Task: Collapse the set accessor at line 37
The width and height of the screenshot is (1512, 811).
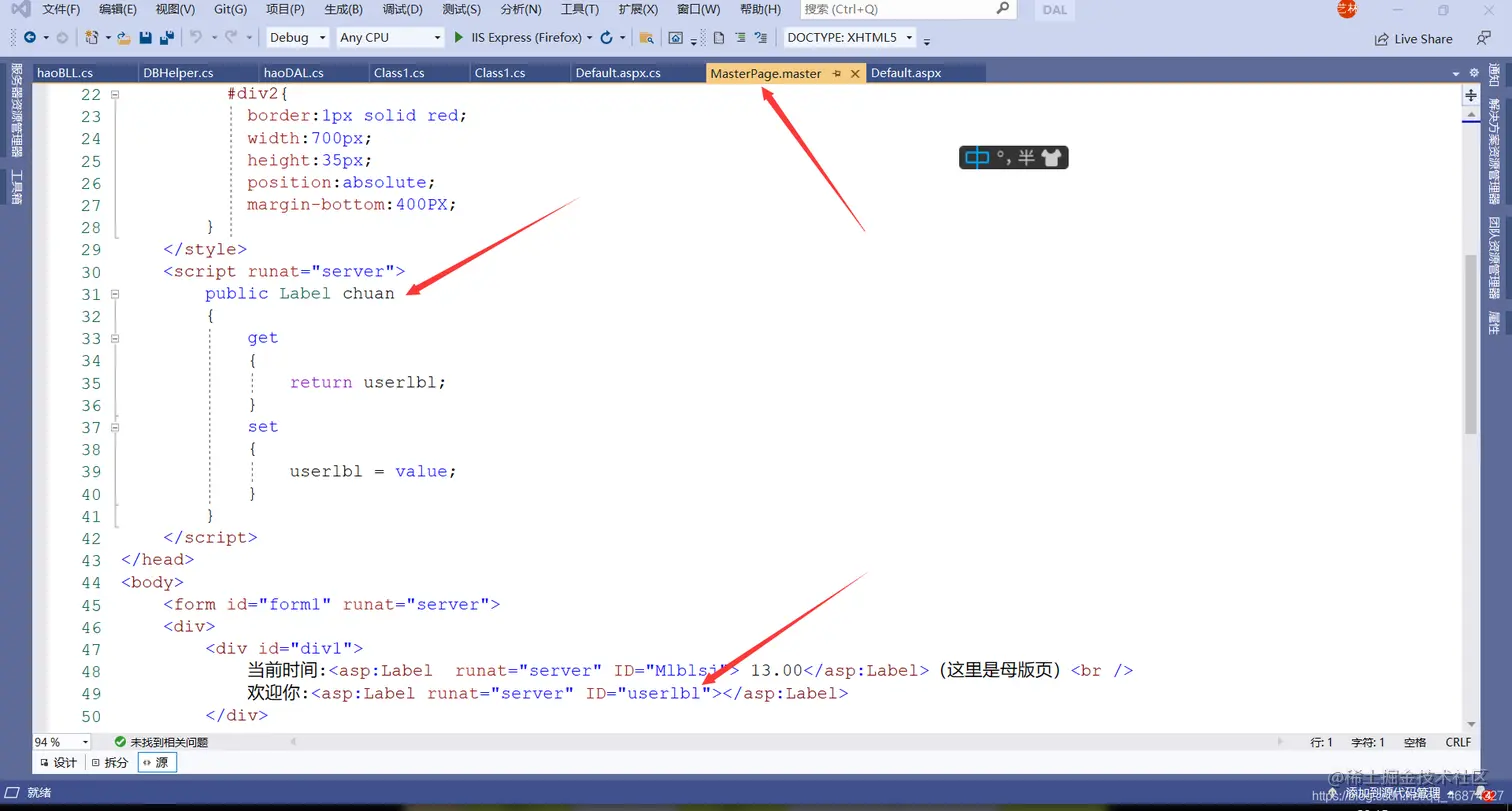Action: [115, 427]
